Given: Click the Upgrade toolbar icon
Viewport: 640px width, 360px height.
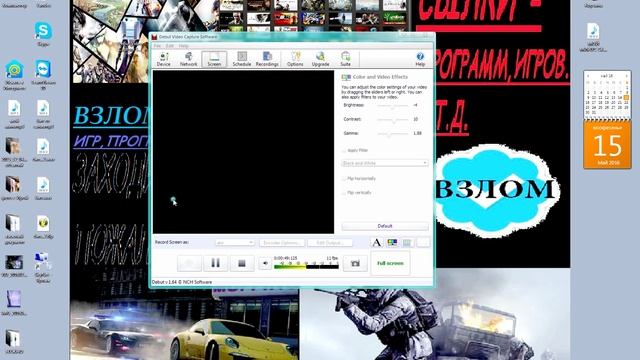Looking at the screenshot, I should pyautogui.click(x=320, y=59).
